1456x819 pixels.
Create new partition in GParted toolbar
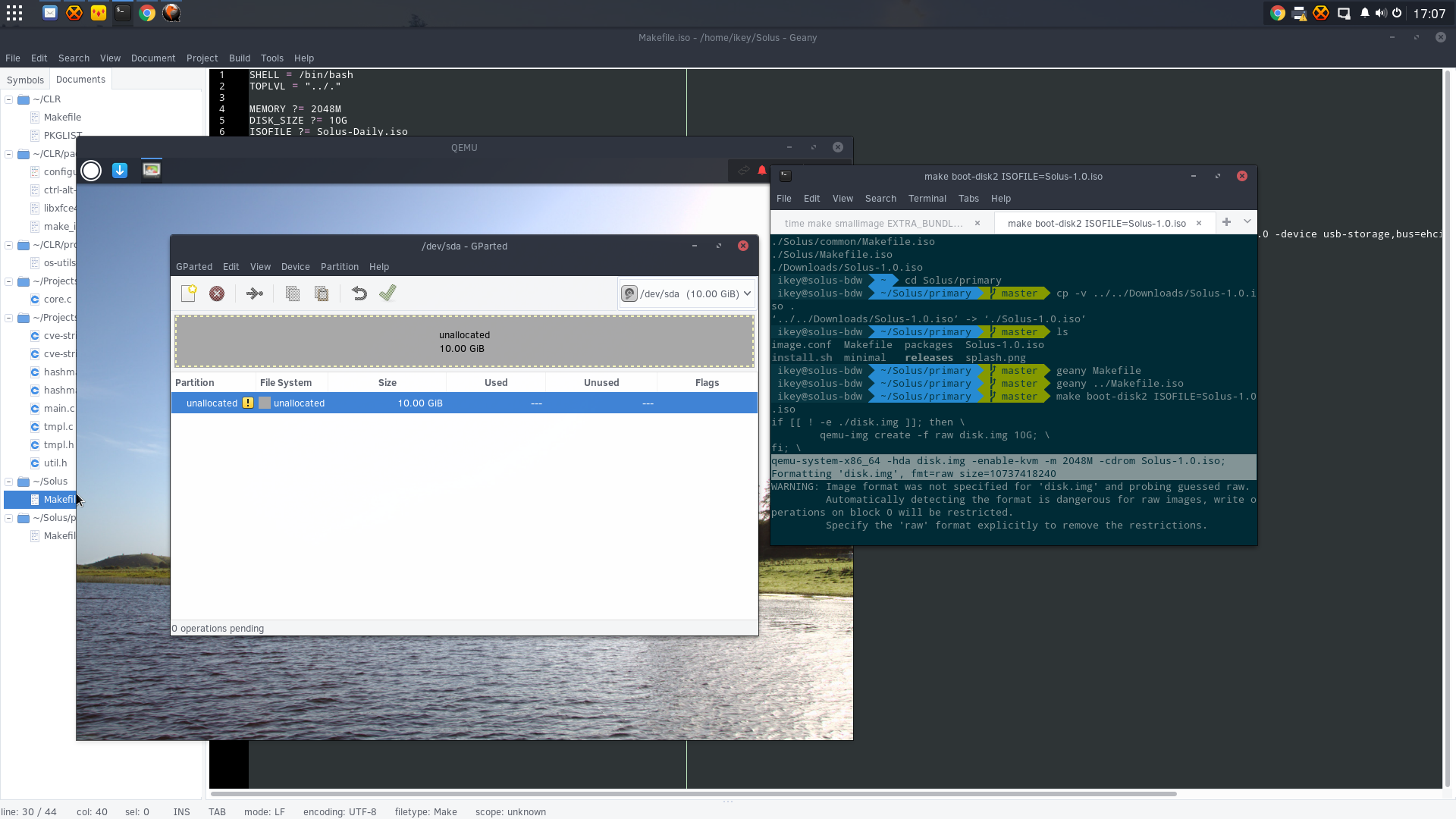(x=189, y=293)
